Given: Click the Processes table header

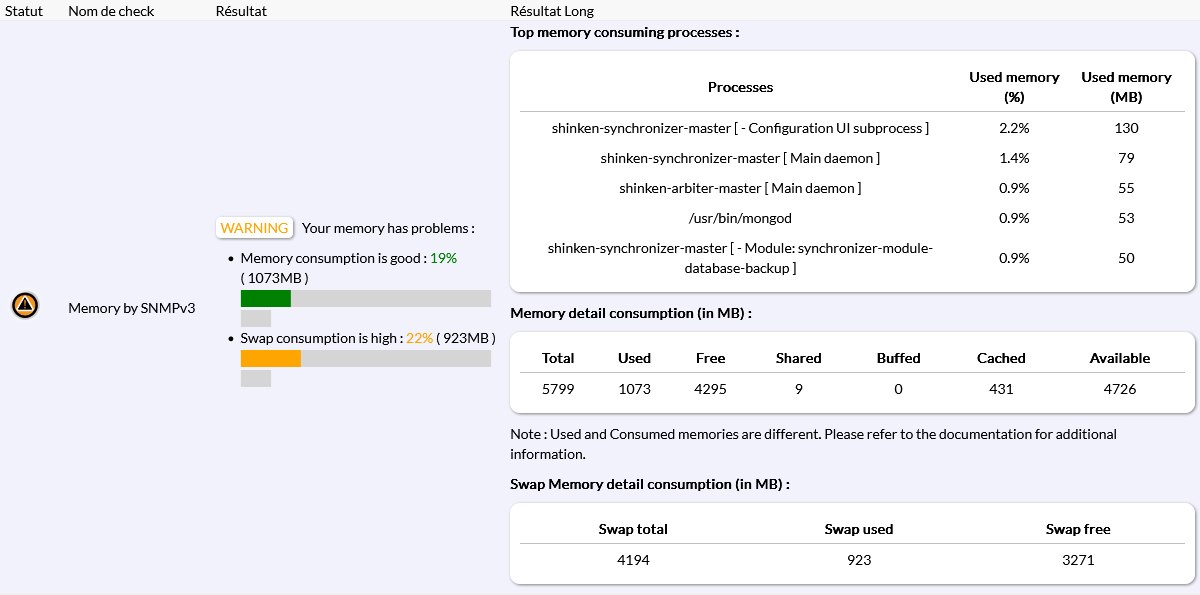Looking at the screenshot, I should click(740, 87).
